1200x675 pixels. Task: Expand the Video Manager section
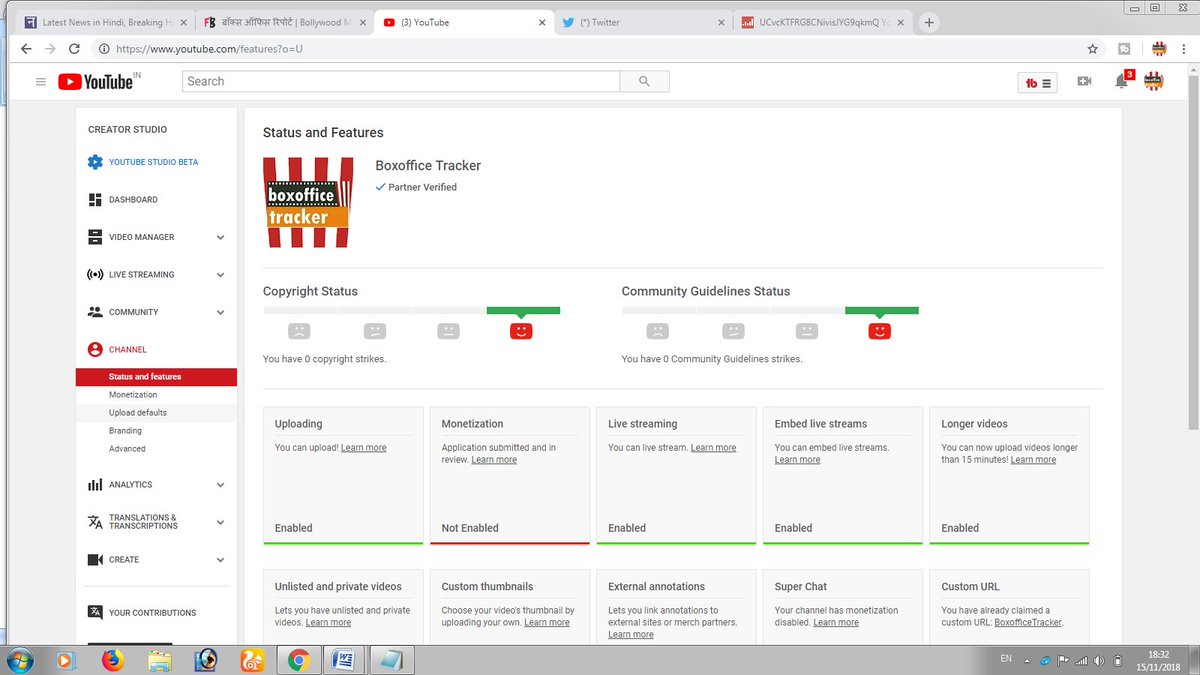[x=220, y=238]
